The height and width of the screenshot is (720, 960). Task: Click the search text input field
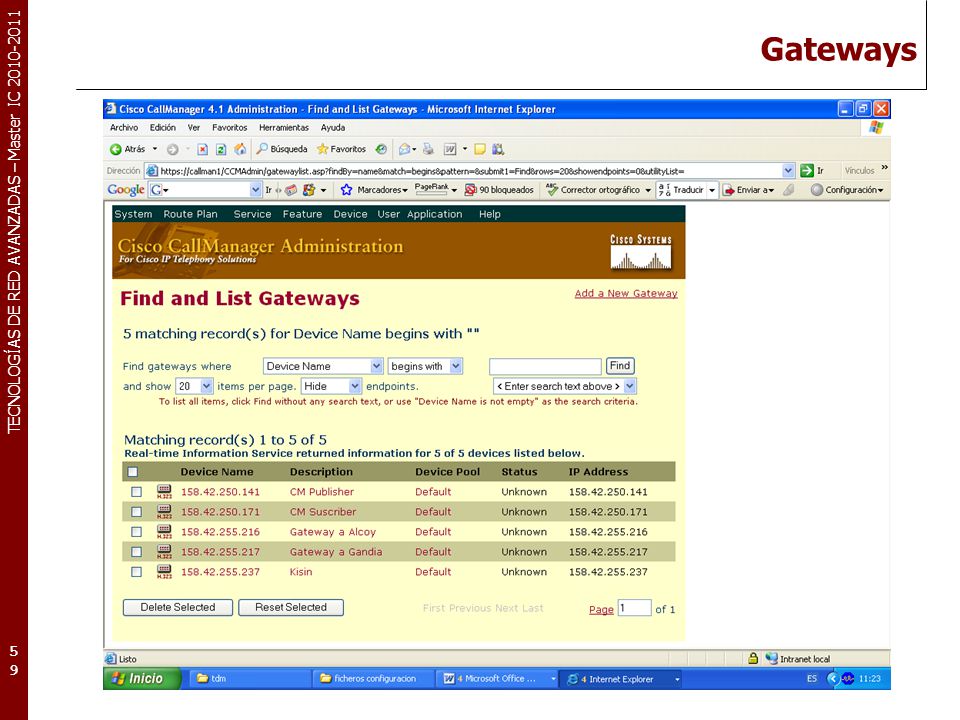pos(545,366)
